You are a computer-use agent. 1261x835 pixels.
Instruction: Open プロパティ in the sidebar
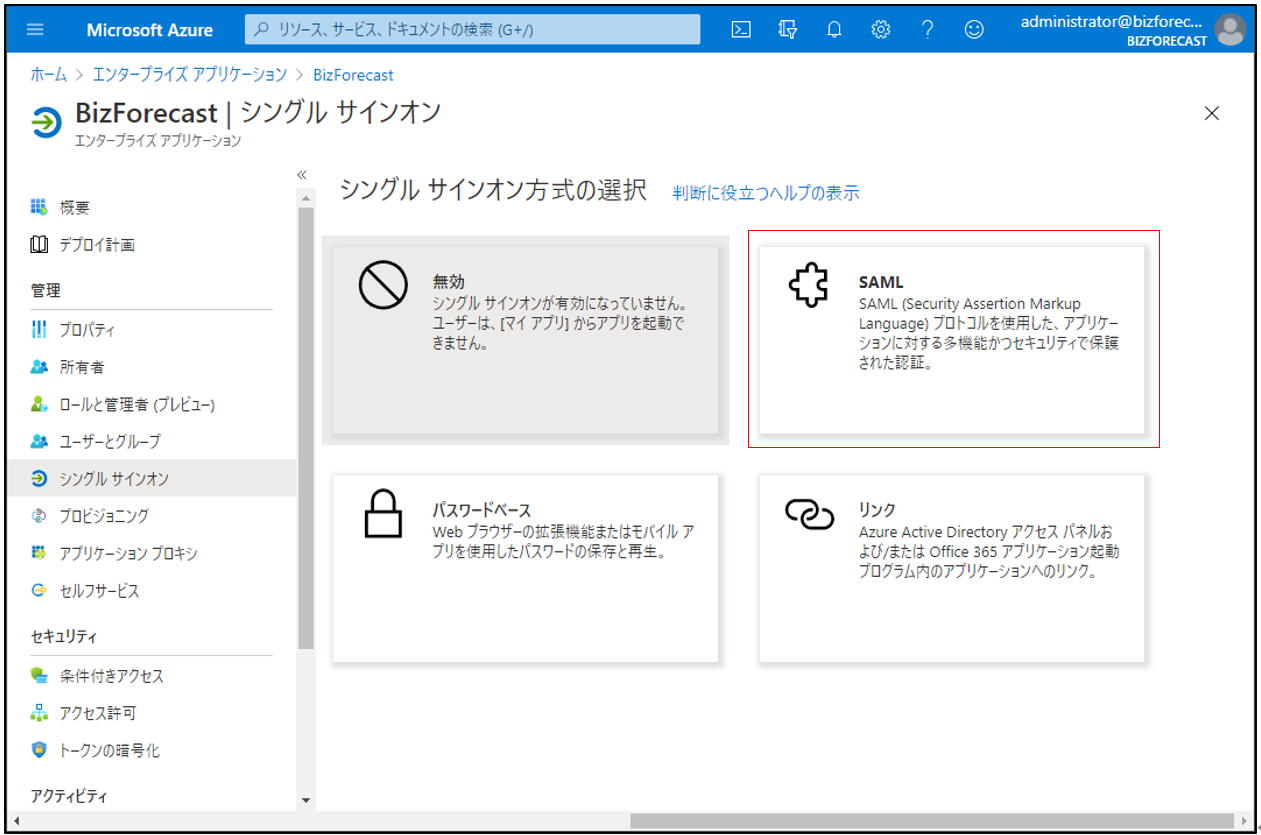[x=87, y=330]
